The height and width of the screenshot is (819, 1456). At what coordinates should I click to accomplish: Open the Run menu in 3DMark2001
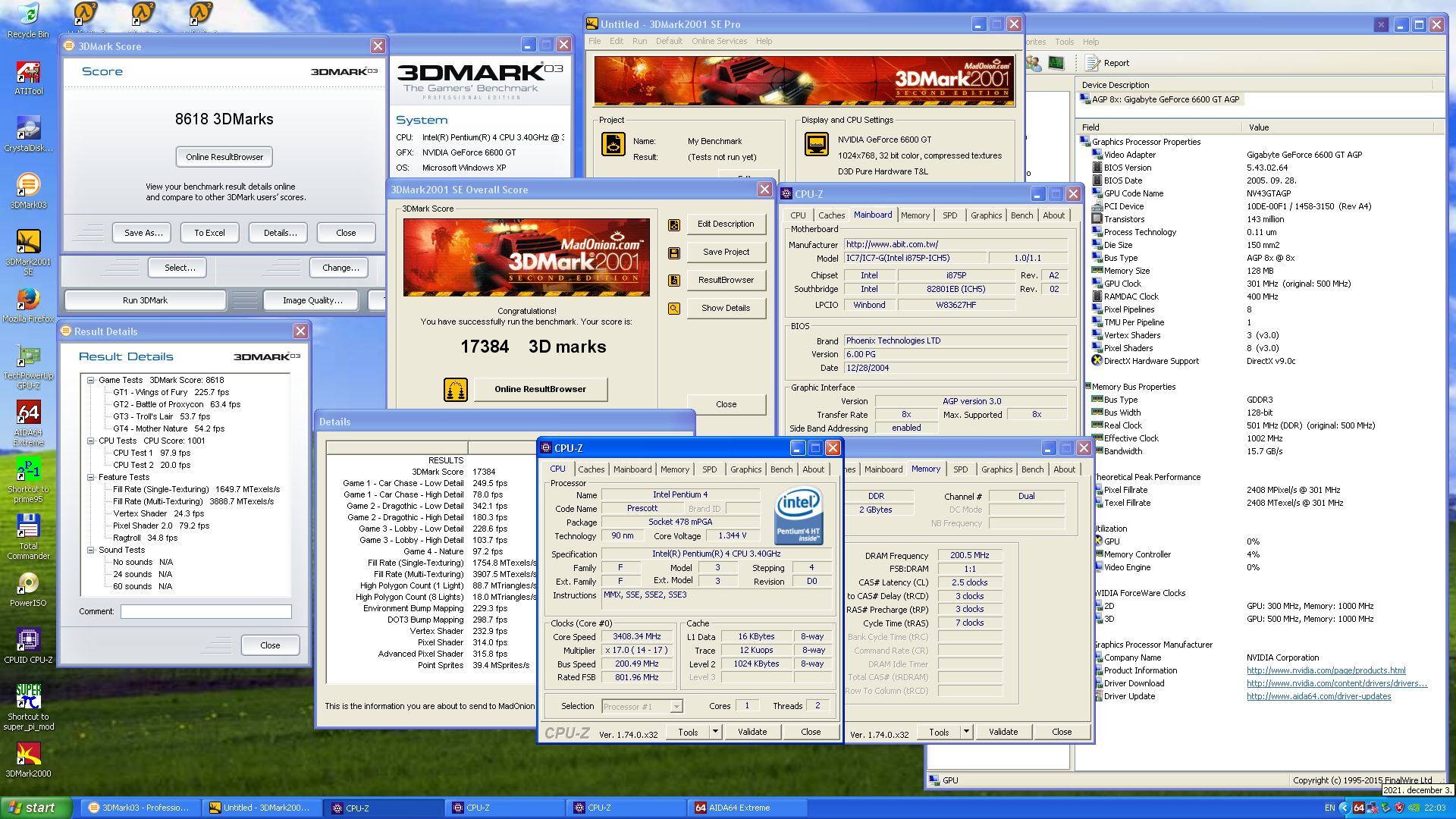tap(639, 41)
